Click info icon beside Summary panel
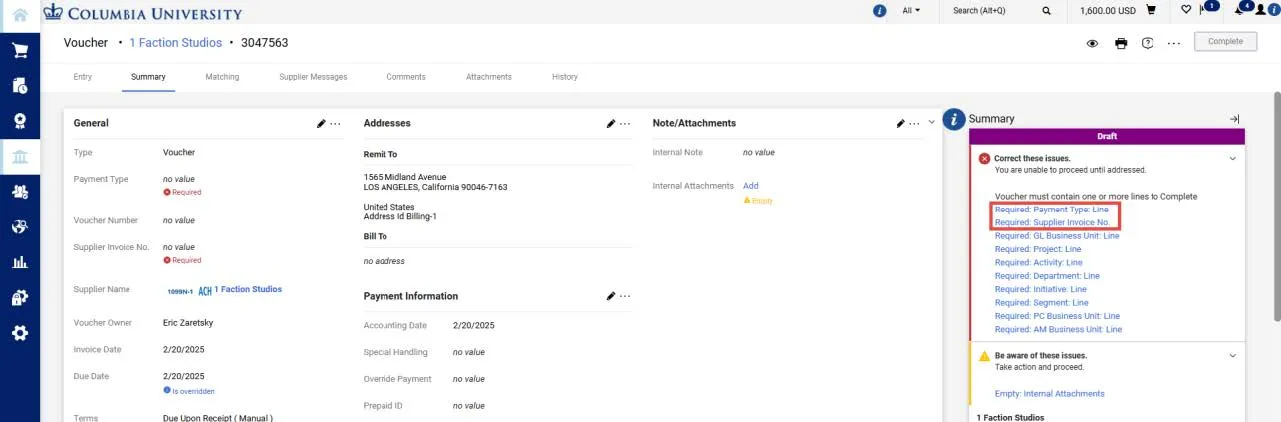 coord(955,119)
